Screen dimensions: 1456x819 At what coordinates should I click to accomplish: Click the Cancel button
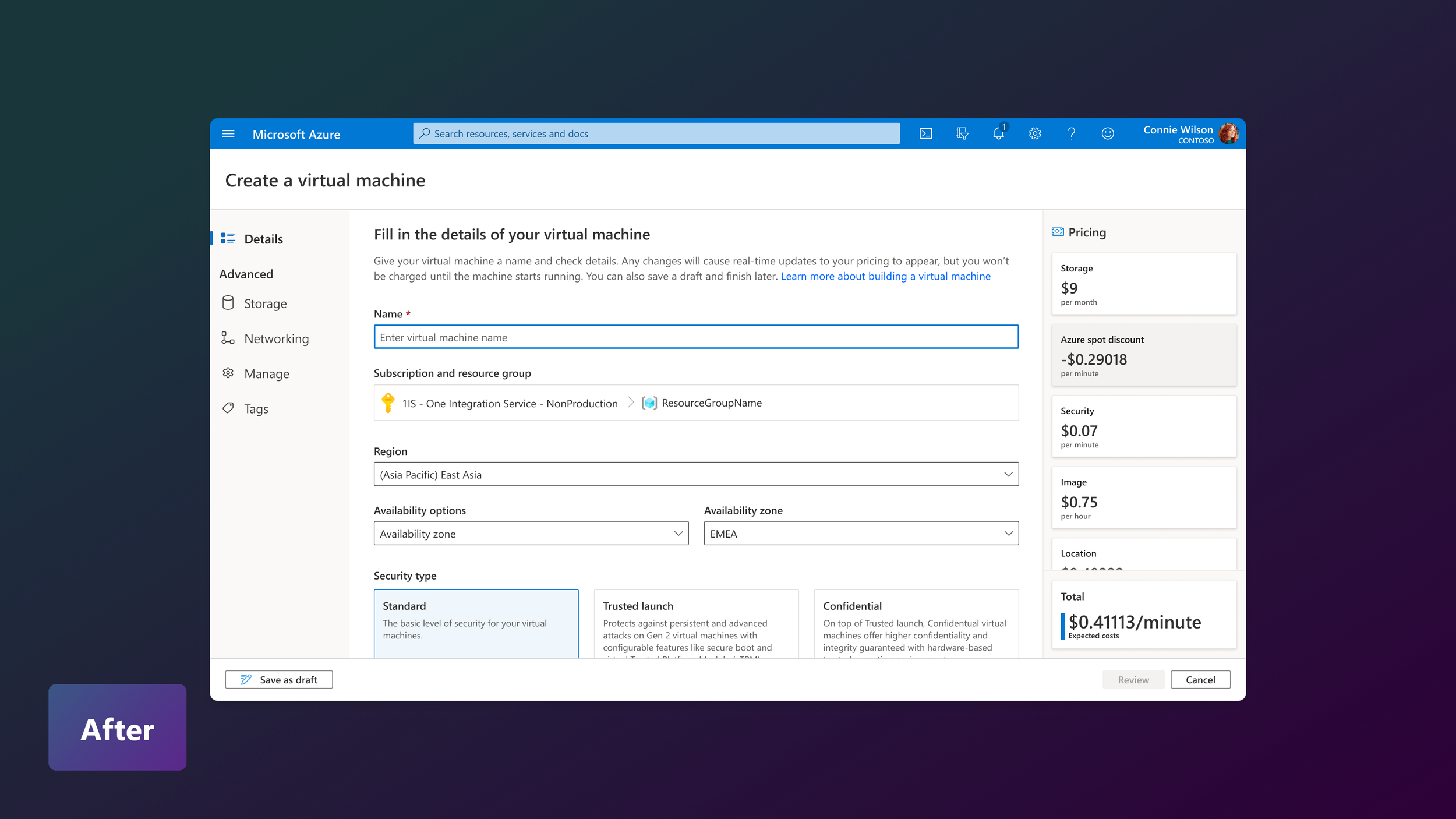tap(1200, 680)
